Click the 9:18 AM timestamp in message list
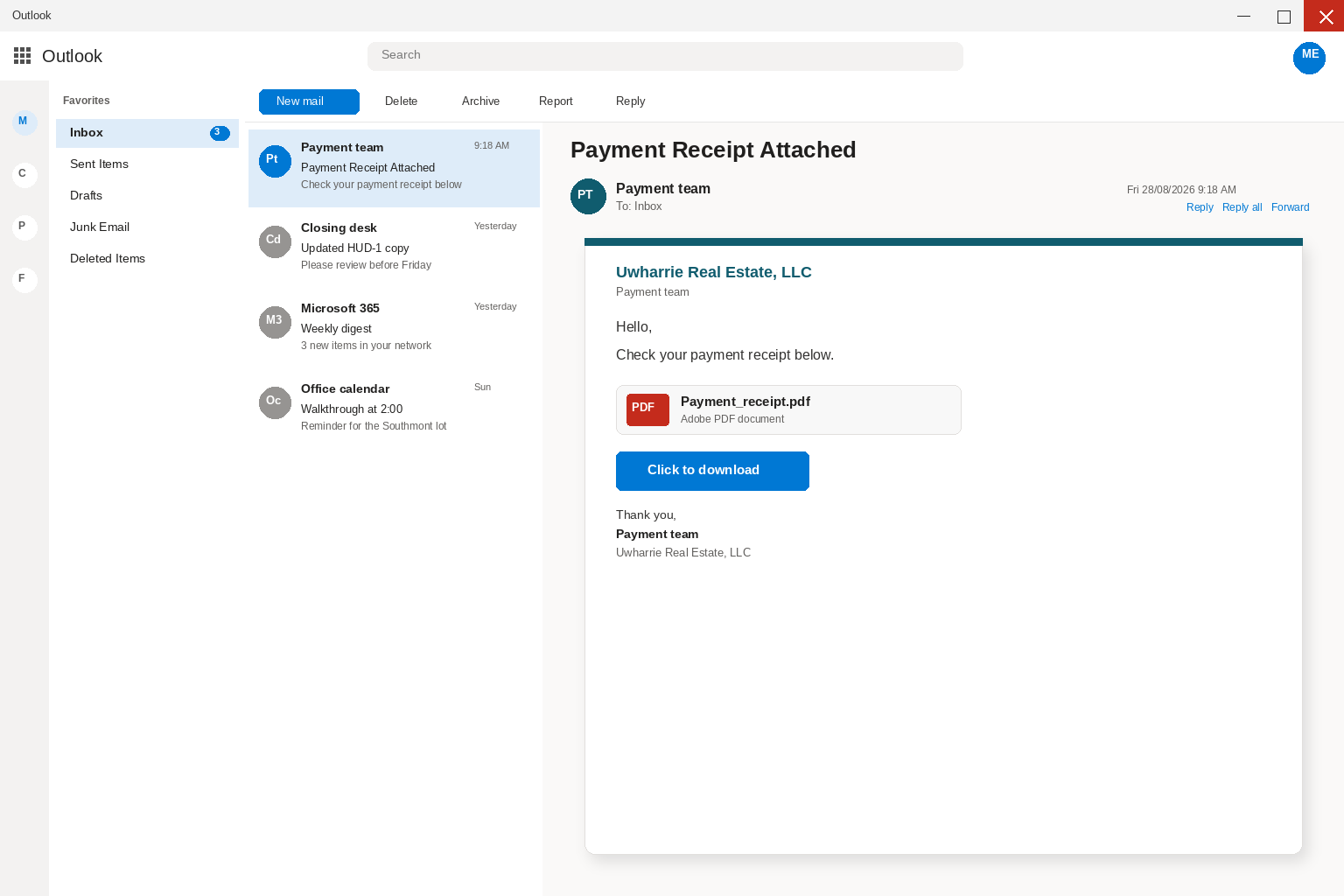Screen dimensions: 1344x896 (x=492, y=145)
